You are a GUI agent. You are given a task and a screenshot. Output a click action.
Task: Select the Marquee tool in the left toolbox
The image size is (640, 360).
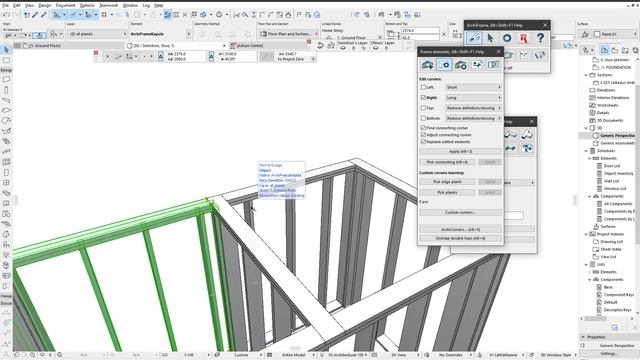6,60
